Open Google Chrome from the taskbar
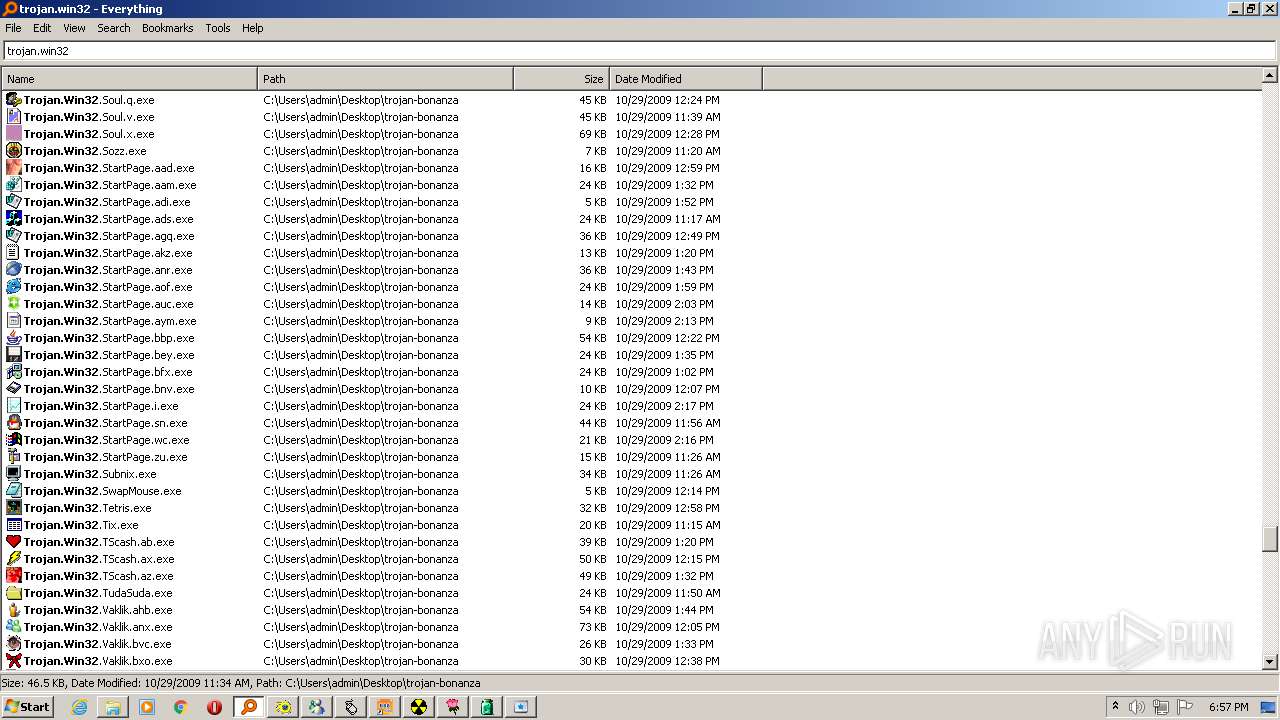The height and width of the screenshot is (720, 1280). [181, 707]
